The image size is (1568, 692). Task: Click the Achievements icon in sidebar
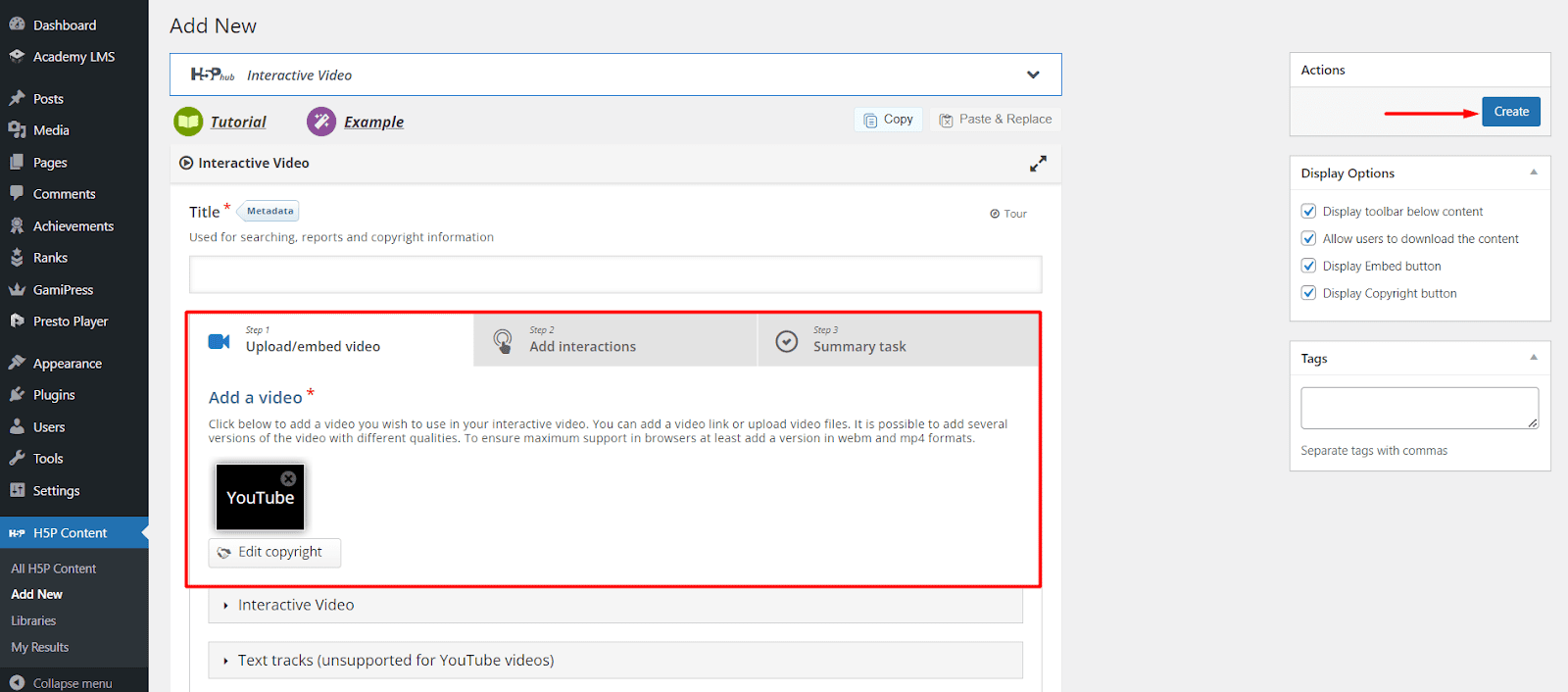coord(17,226)
